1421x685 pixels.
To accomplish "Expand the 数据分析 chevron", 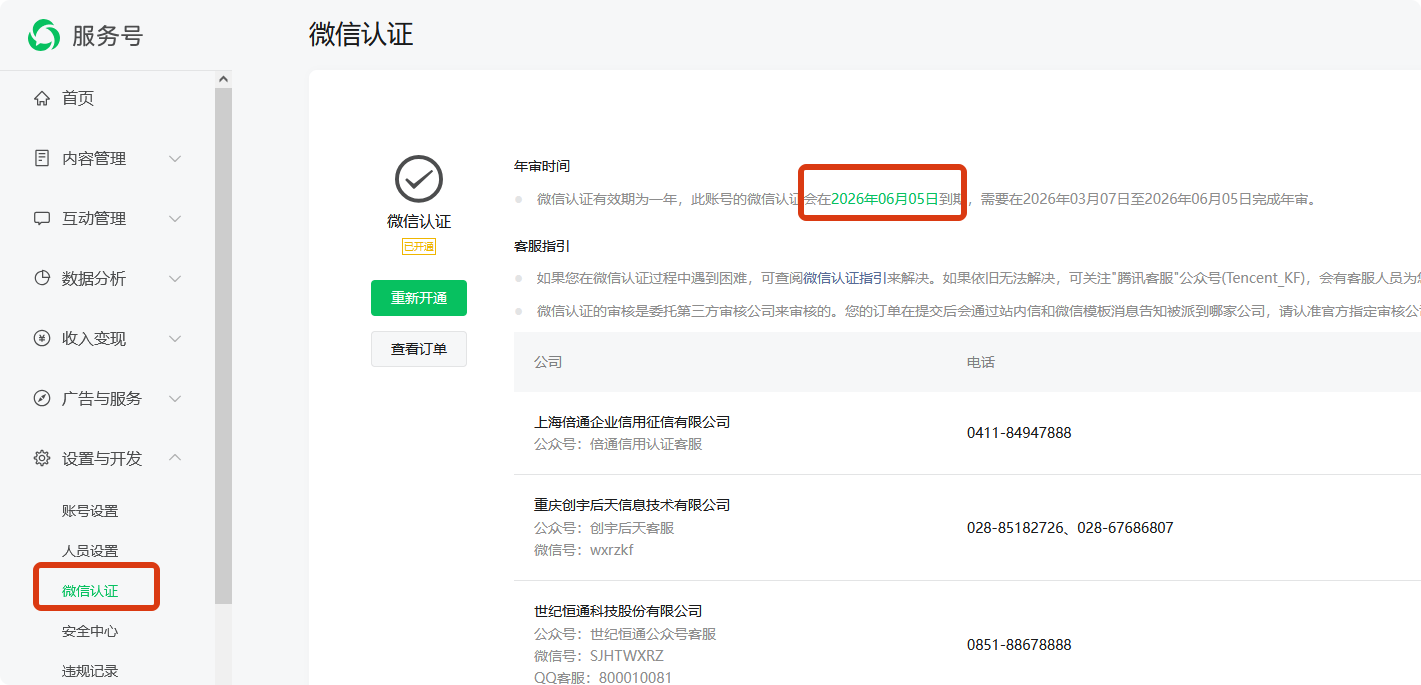I will point(175,278).
